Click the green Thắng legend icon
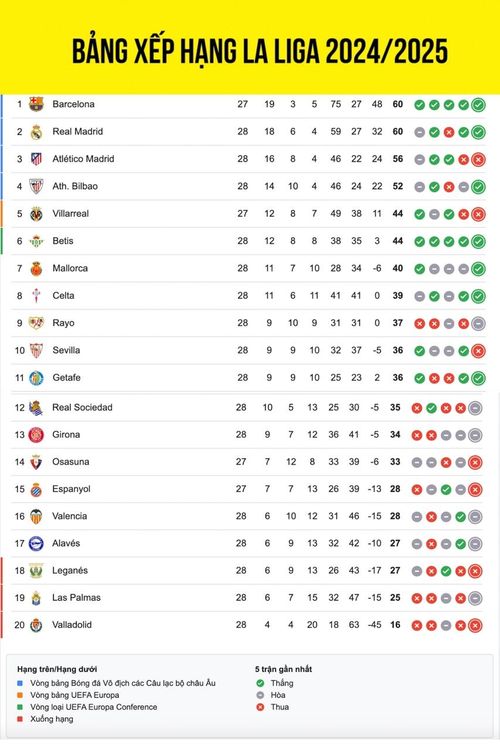The image size is (500, 750). pos(260,683)
